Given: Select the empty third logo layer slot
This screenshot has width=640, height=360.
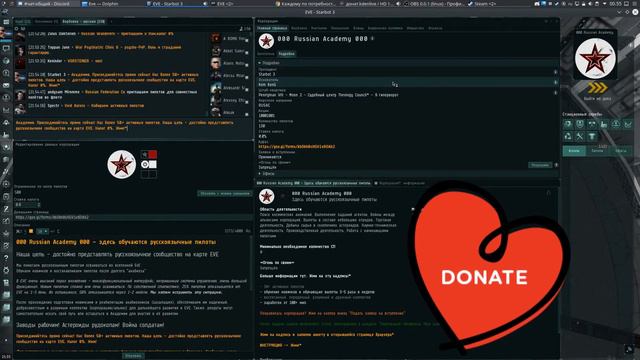Looking at the screenshot, I should (x=144, y=174).
